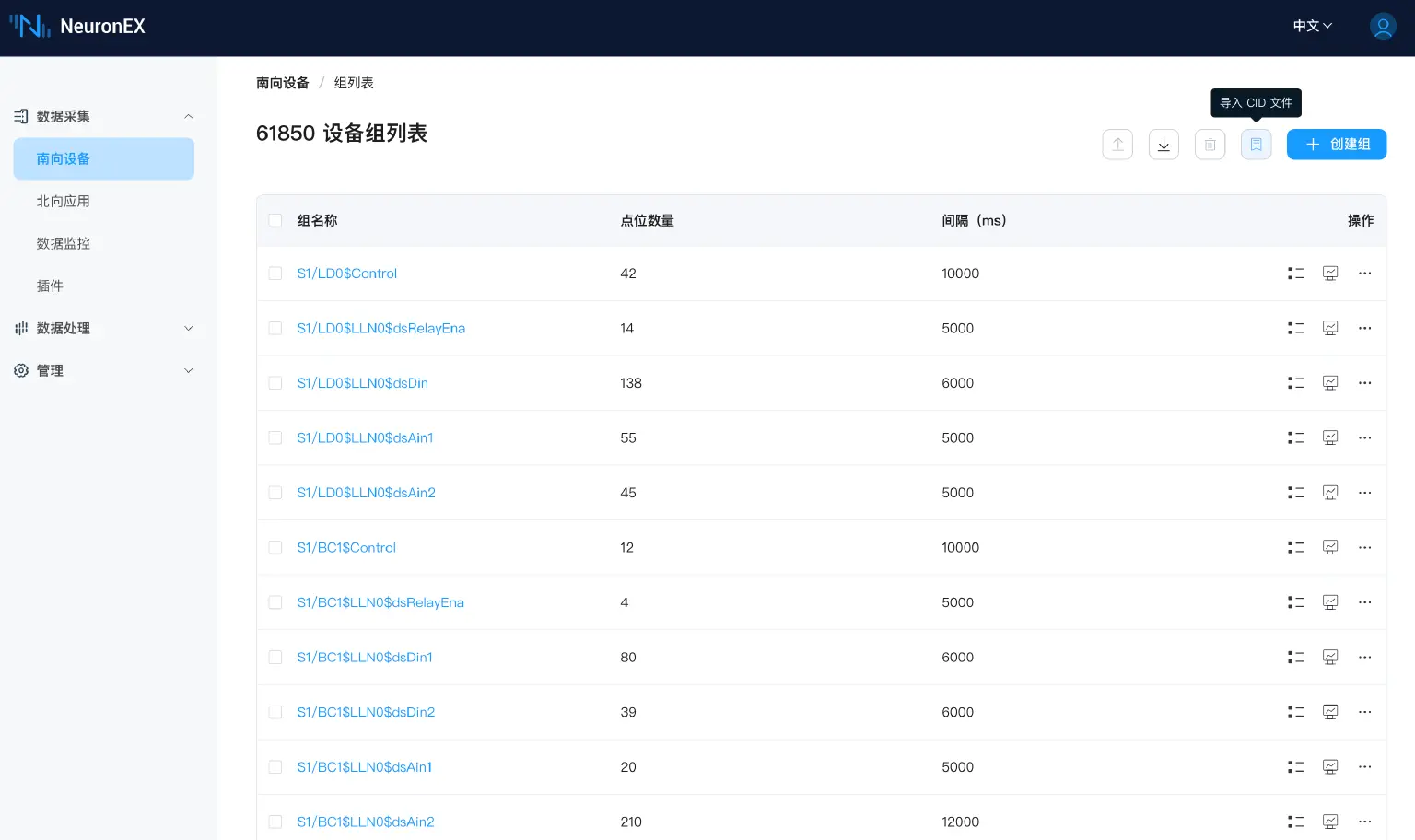This screenshot has height=840, width=1415.
Task: Open the S1/LD0$LLN0$dsAin2 group link
Action: 366,493
